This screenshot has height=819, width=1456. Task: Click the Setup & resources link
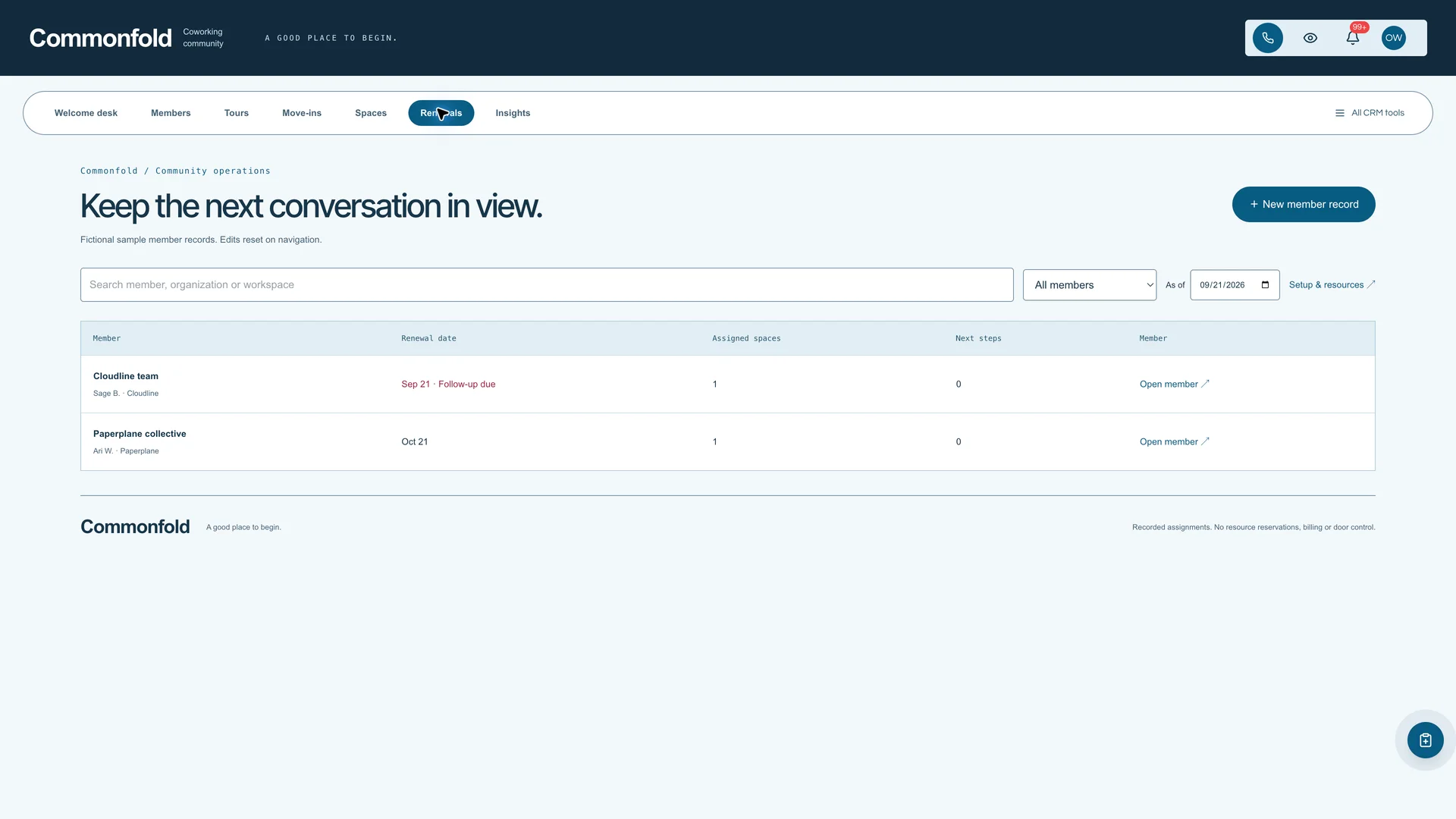pos(1332,285)
